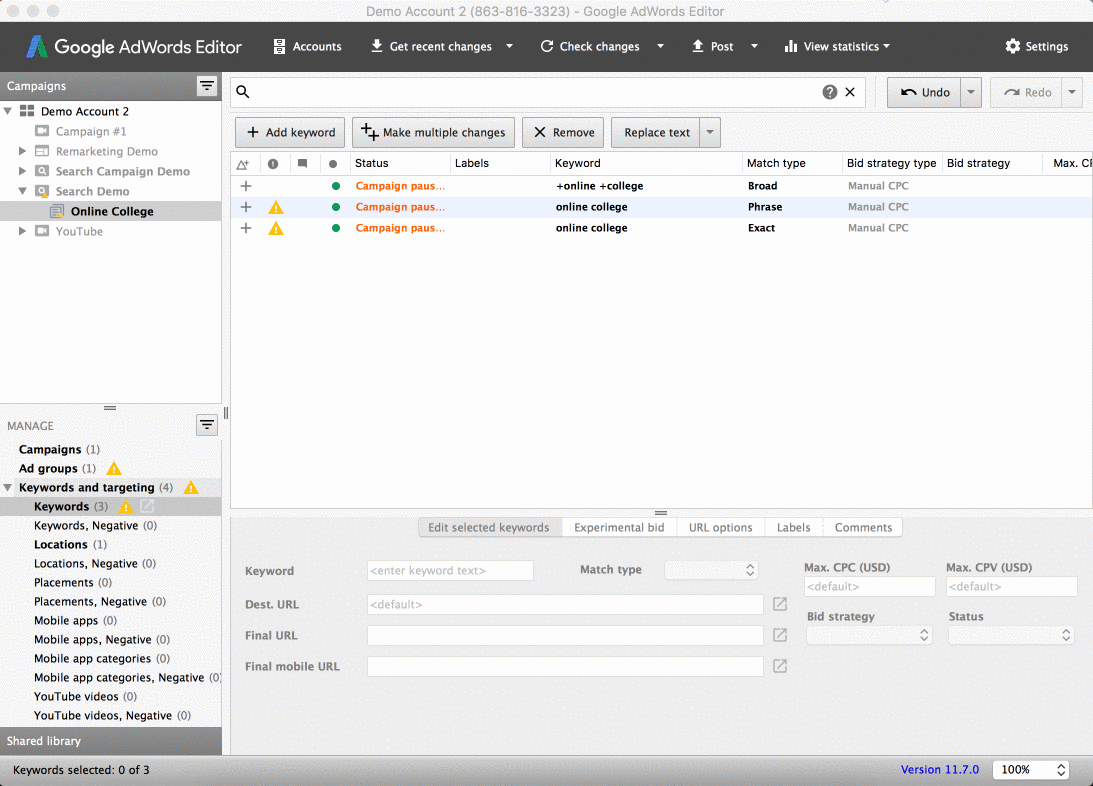Collapse Keywords and targeting section
This screenshot has height=786, width=1093.
8,487
